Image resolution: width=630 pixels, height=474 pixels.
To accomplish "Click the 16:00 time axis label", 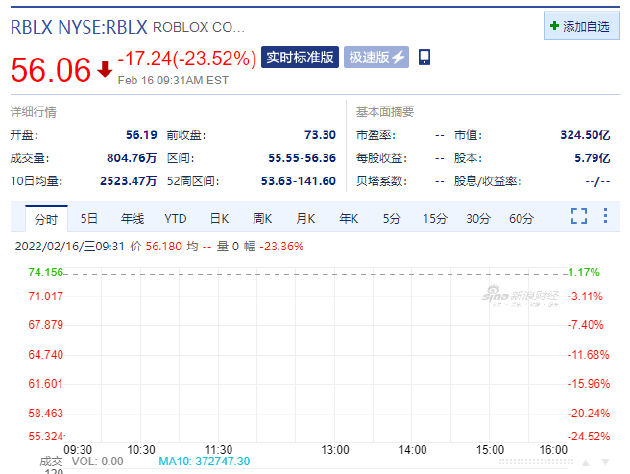I will 553,449.
